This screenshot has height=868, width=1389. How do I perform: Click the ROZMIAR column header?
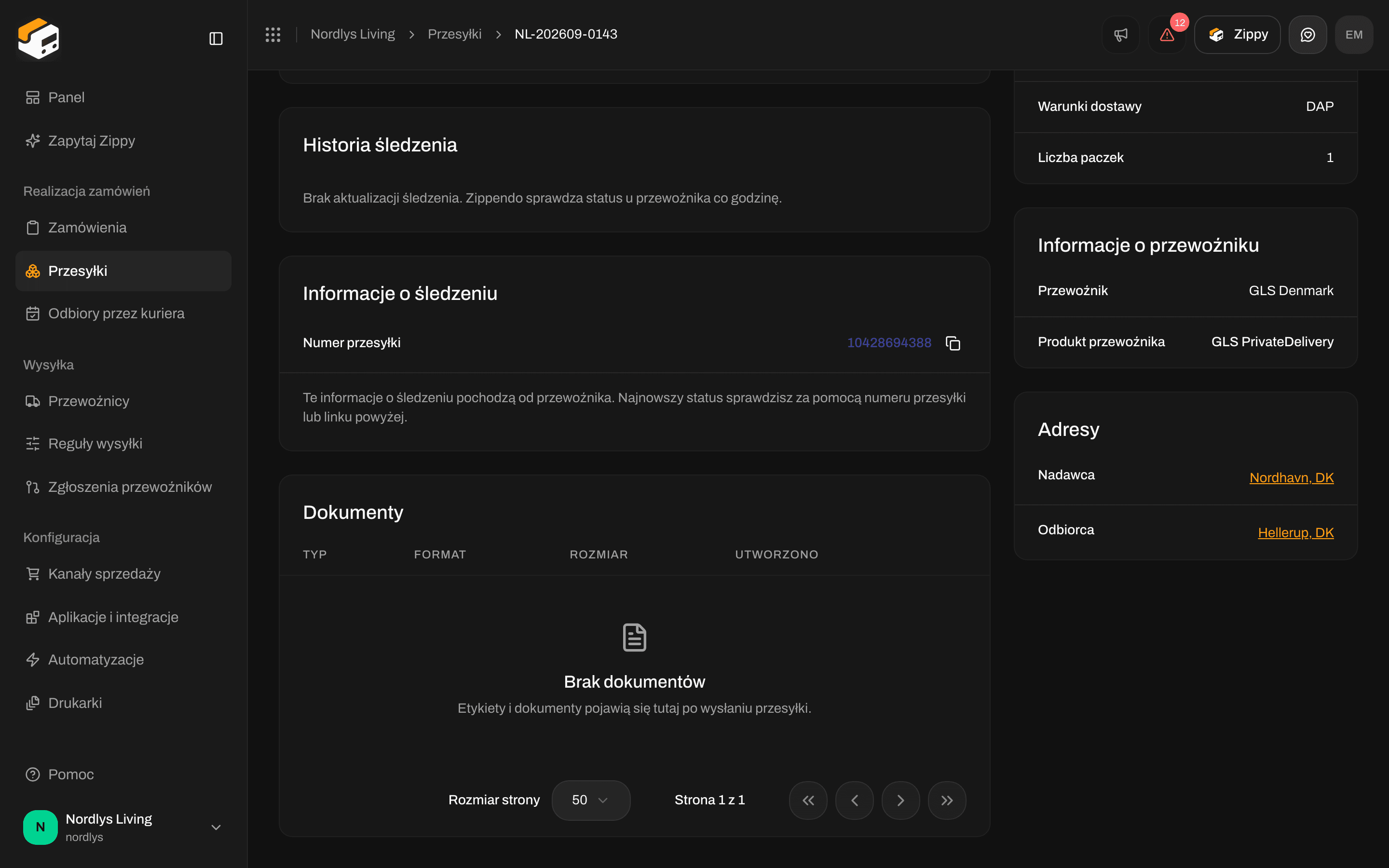599,555
